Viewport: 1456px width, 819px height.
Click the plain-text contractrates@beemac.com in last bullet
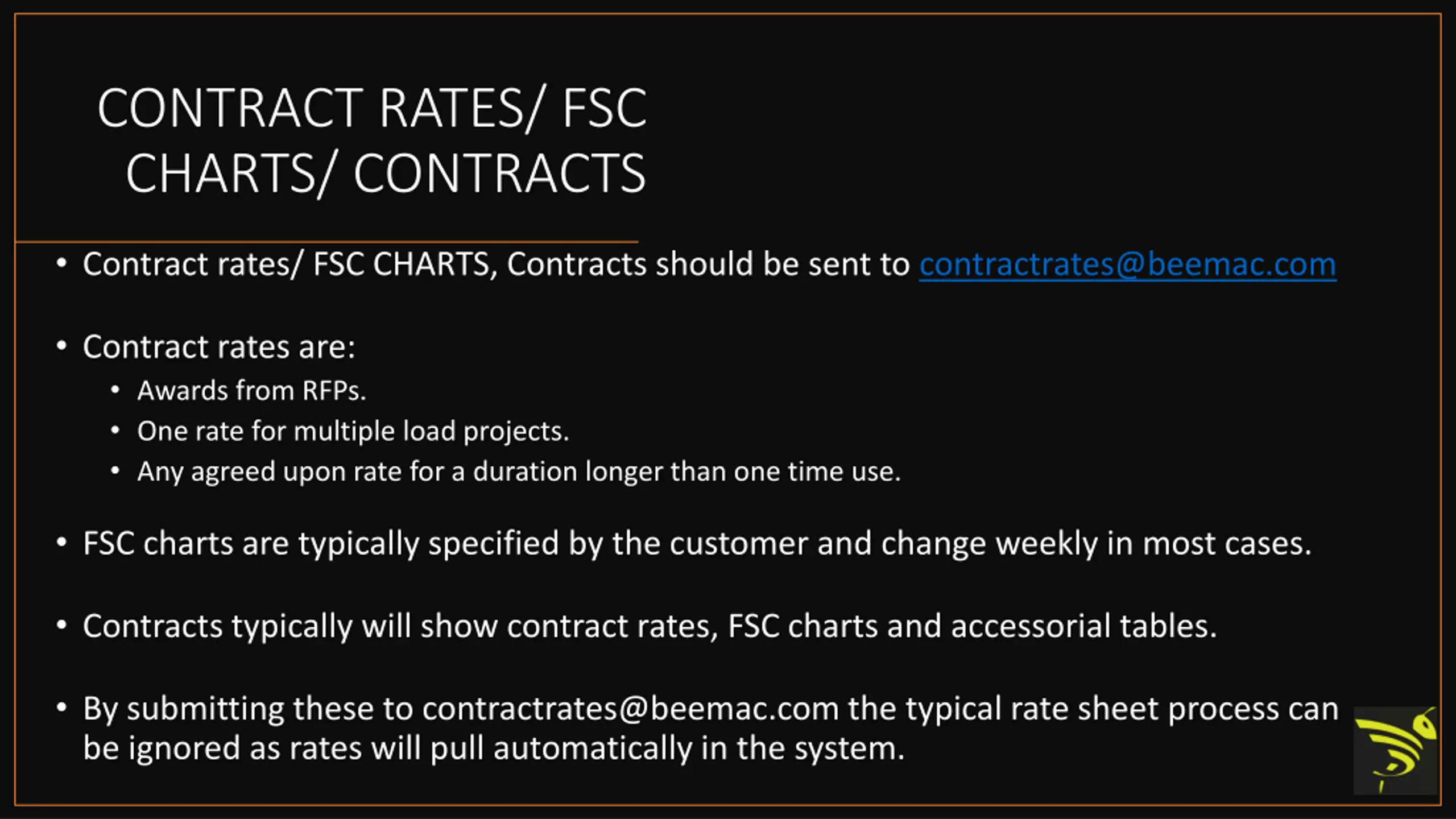(630, 709)
